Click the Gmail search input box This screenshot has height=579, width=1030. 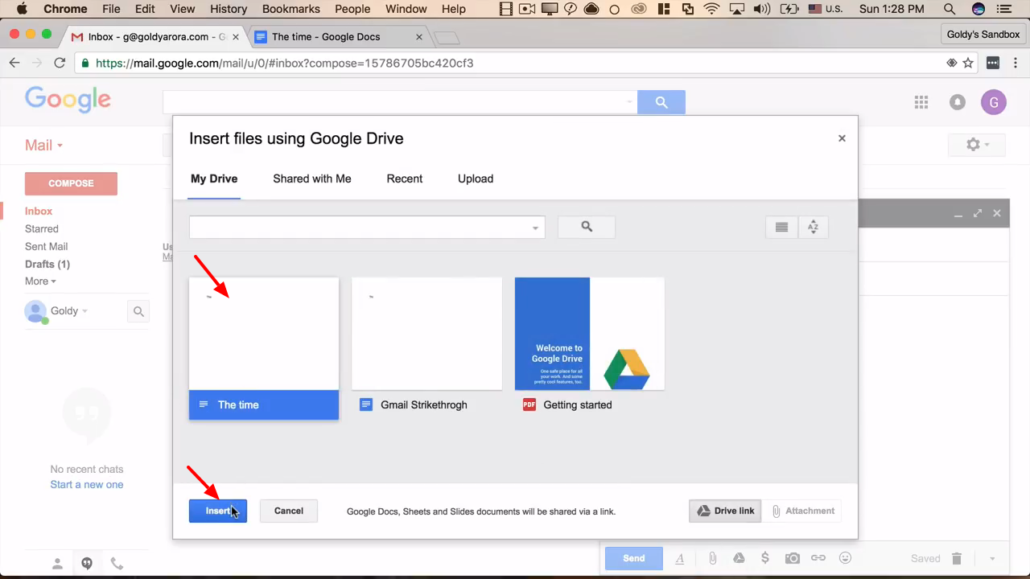[x=400, y=102]
